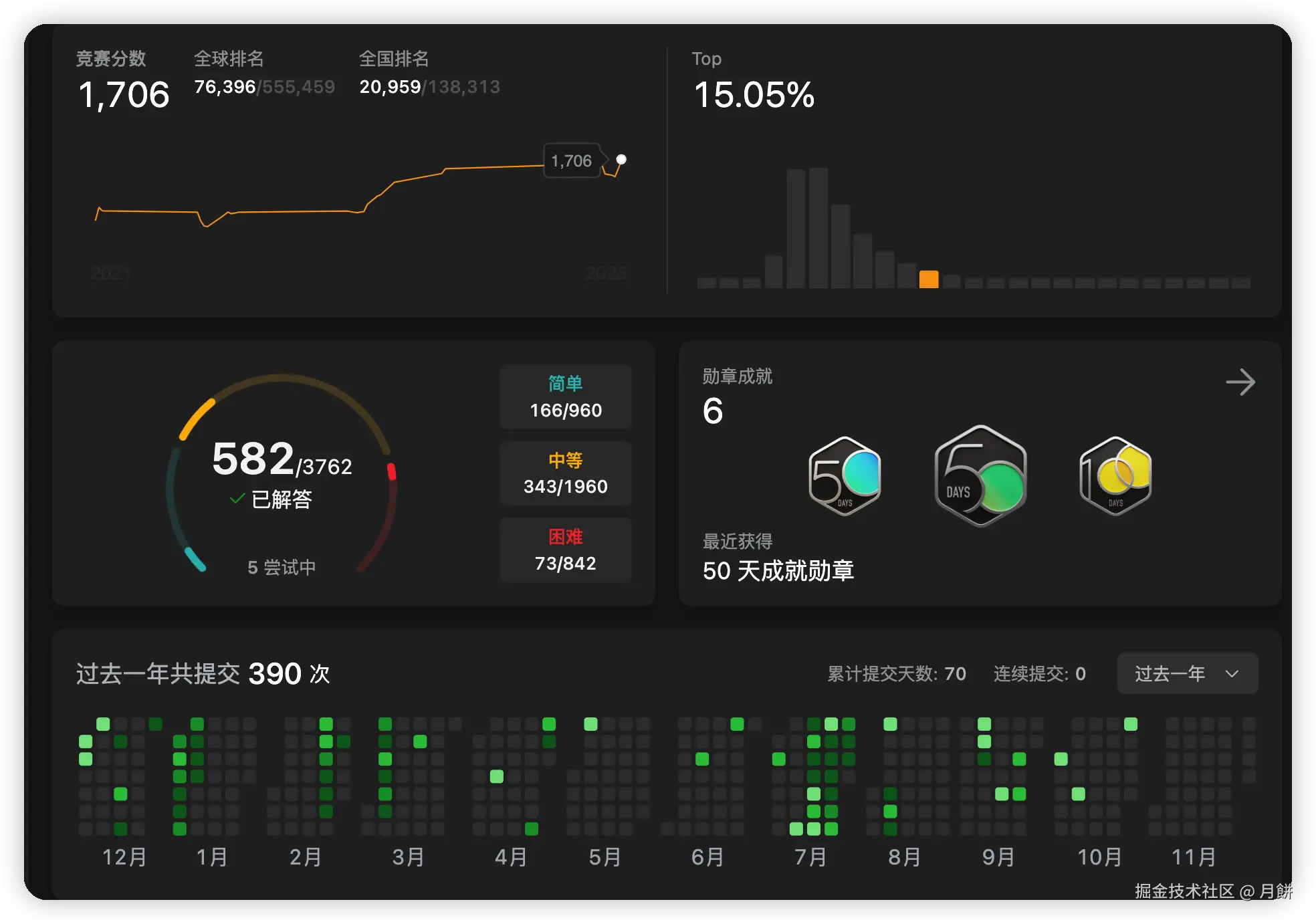This screenshot has height=924, width=1316.
Task: Click the 7月 month label on heatmap
Action: pyautogui.click(x=810, y=856)
